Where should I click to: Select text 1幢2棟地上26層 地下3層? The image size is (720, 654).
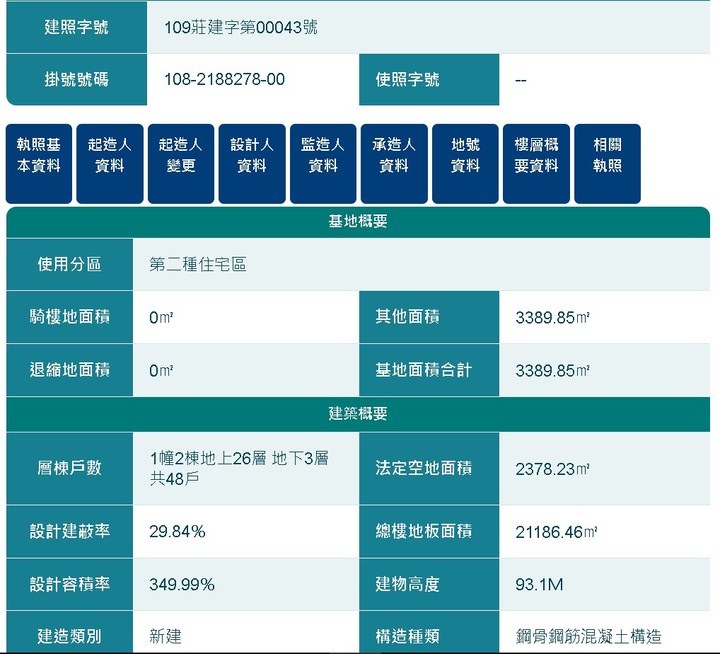pyautogui.click(x=239, y=458)
